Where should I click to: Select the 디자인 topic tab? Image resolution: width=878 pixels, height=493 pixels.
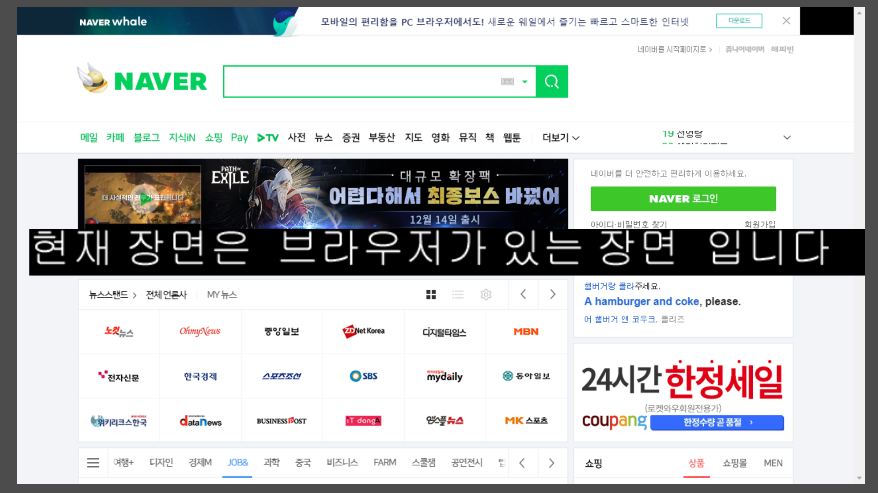(161, 463)
